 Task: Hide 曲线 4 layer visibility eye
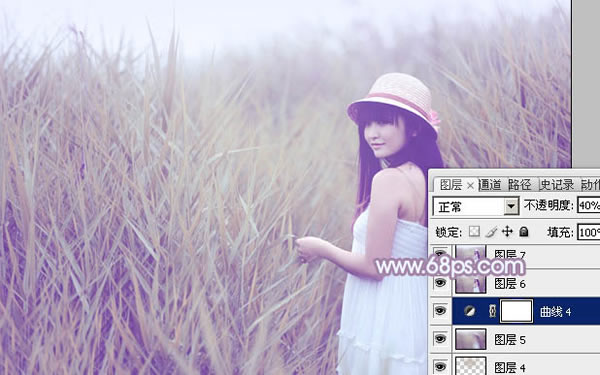(x=440, y=311)
